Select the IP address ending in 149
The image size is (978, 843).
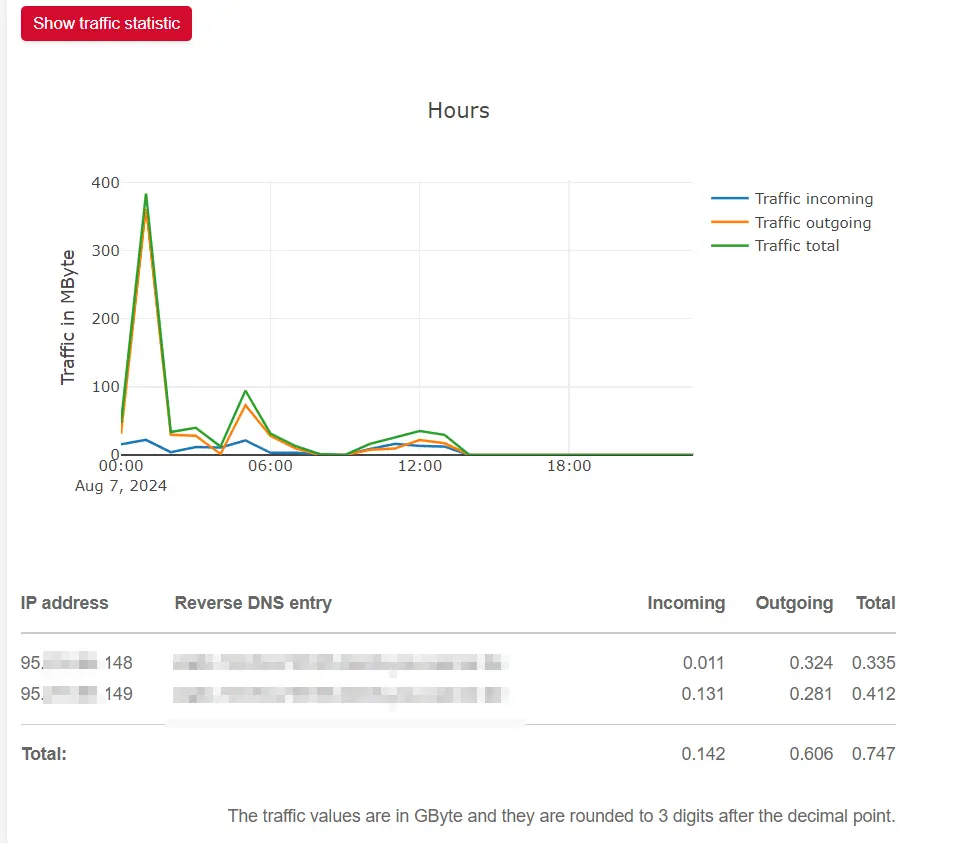(x=77, y=694)
